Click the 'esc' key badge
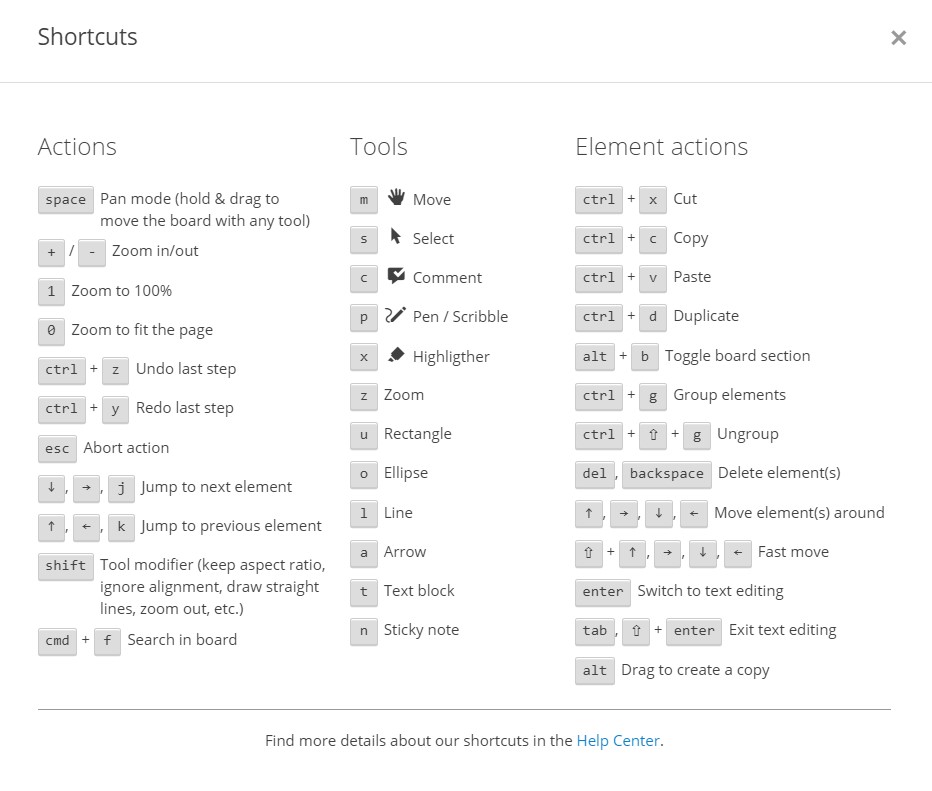The width and height of the screenshot is (932, 791). (x=57, y=448)
